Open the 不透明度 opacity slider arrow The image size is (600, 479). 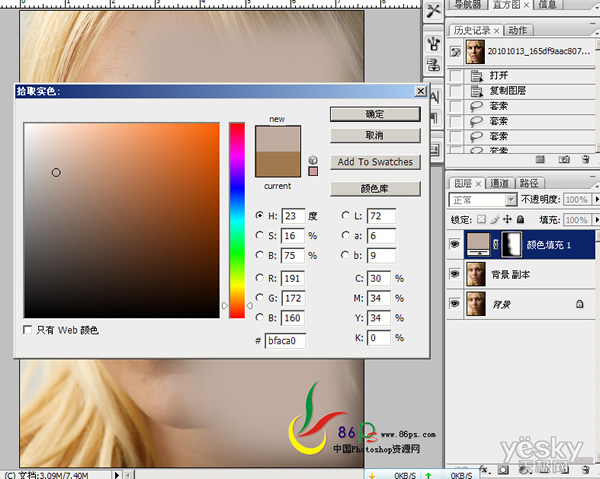596,199
